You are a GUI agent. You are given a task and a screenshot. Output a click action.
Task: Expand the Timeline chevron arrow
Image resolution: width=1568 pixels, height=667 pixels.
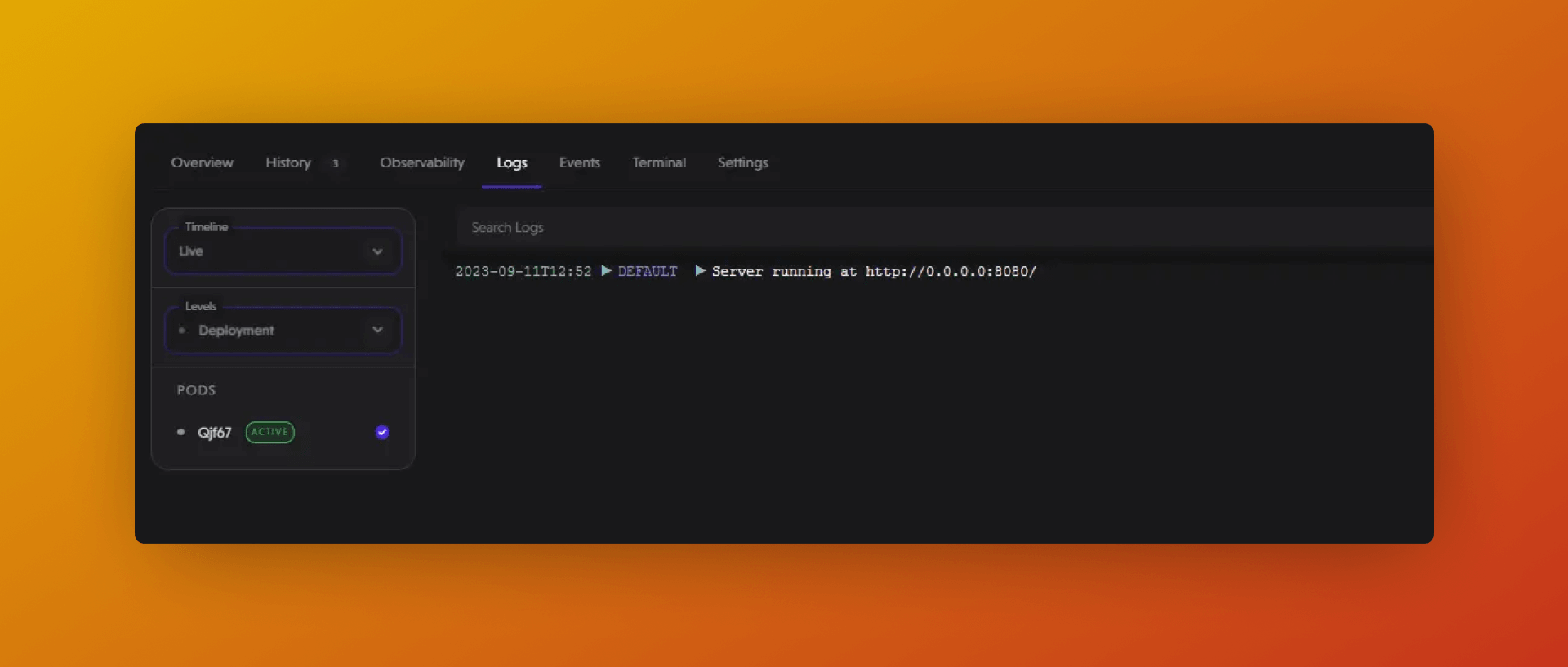pos(377,251)
